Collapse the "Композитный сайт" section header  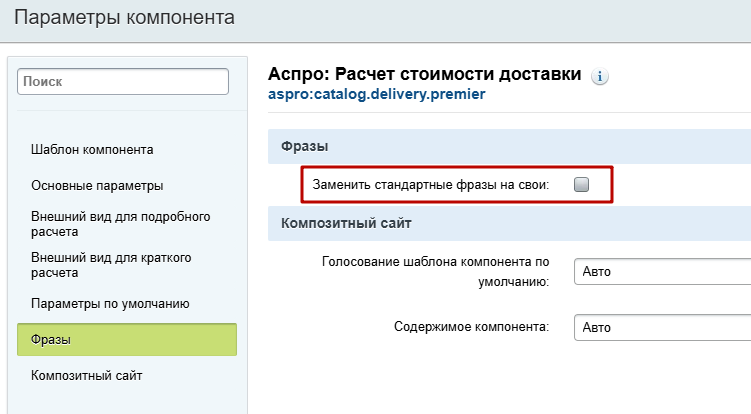[x=510, y=223]
